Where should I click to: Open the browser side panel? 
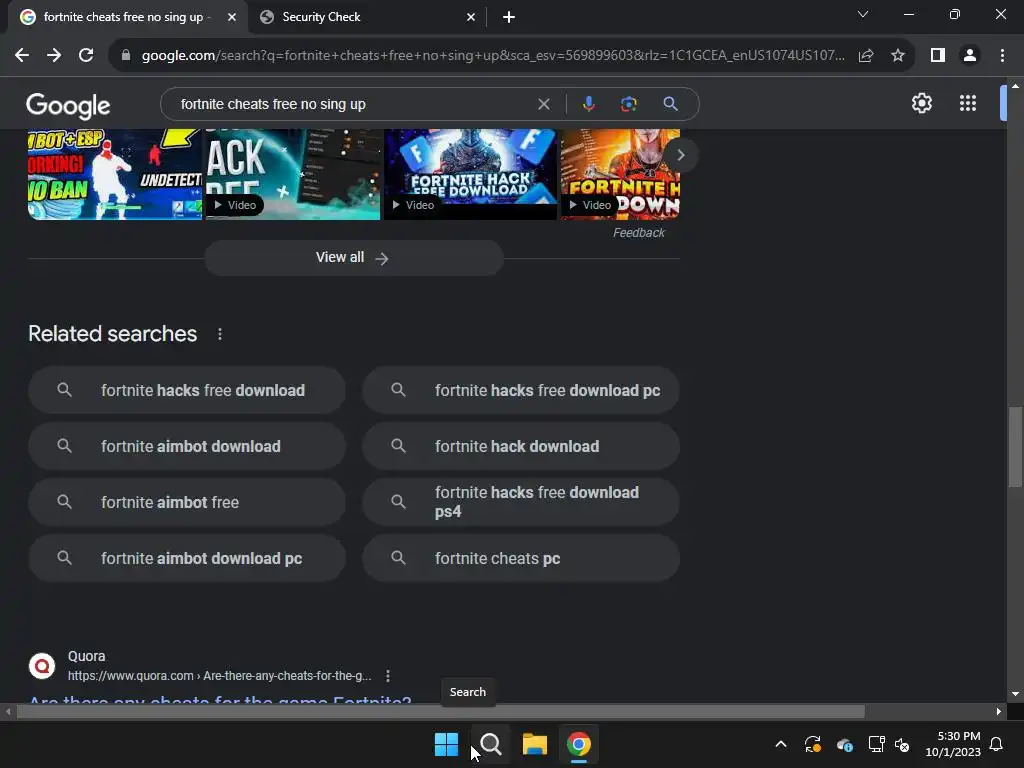(x=938, y=56)
